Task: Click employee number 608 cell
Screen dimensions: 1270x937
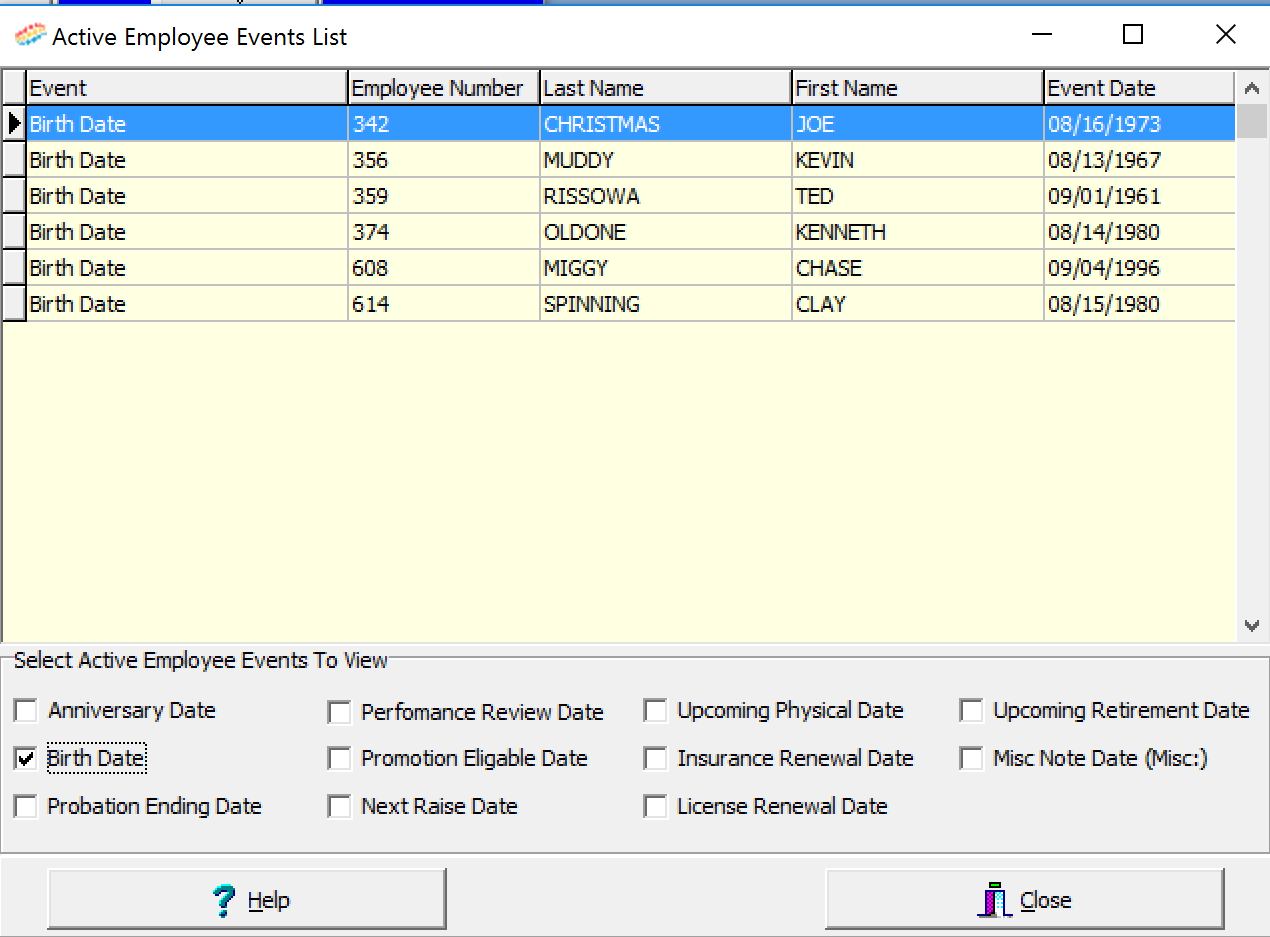Action: click(444, 268)
